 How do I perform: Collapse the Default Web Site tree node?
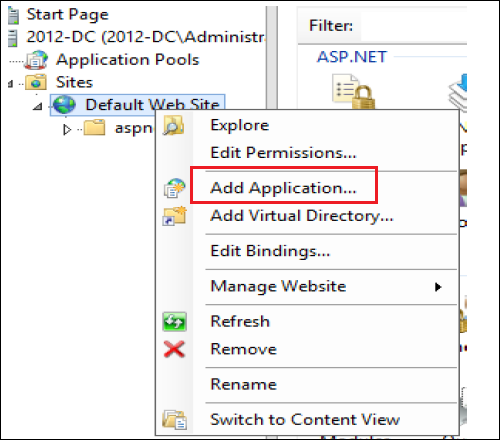tap(38, 107)
